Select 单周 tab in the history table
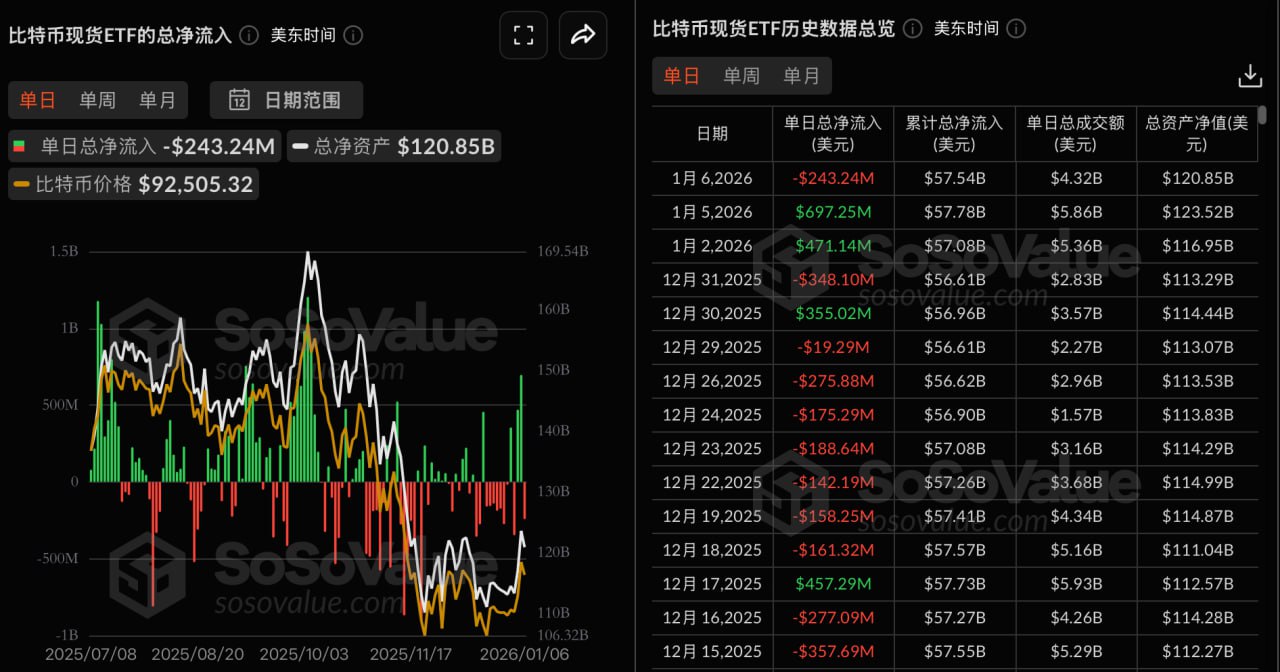1280x672 pixels. point(741,76)
